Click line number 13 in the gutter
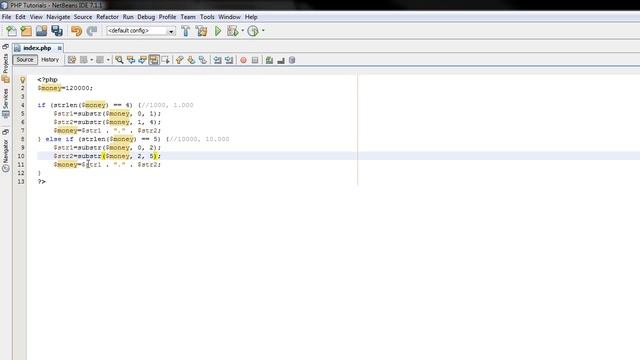The width and height of the screenshot is (640, 360). coord(21,182)
